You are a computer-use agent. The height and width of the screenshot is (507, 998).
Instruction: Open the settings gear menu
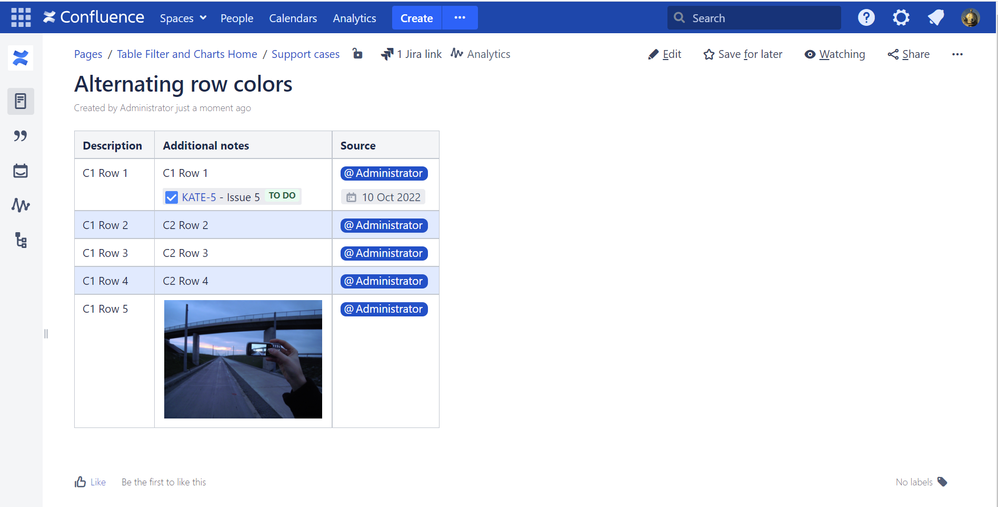pyautogui.click(x=901, y=18)
